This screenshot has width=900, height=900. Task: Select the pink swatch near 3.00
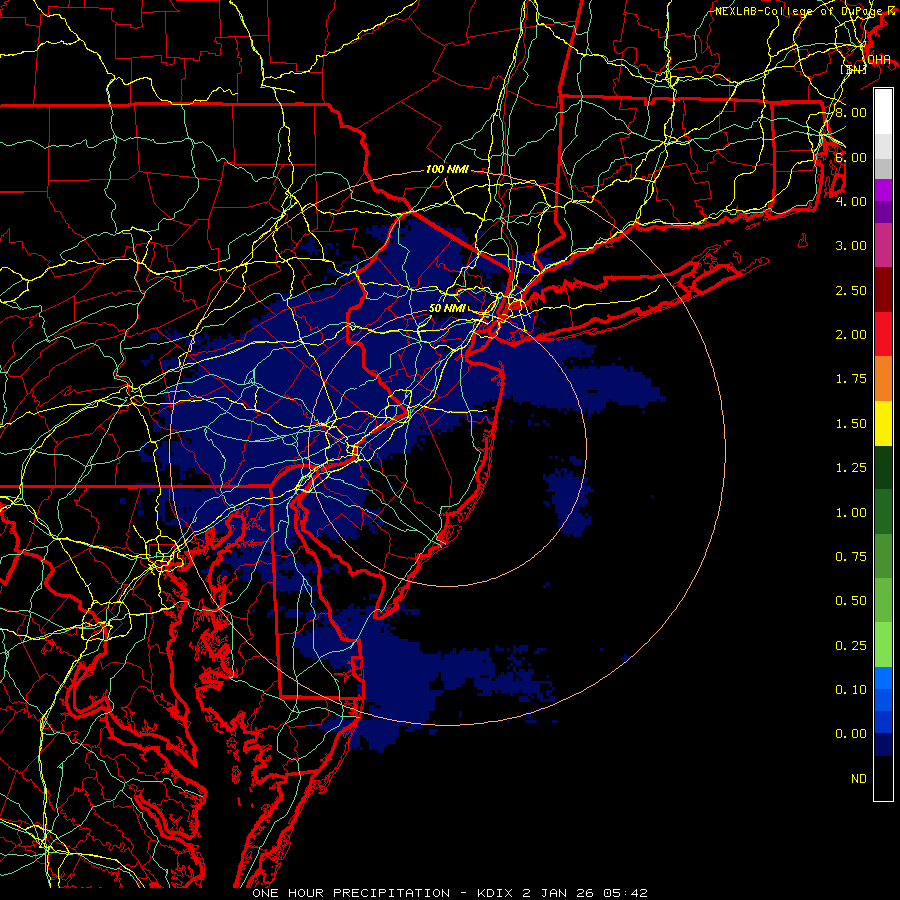tap(883, 245)
